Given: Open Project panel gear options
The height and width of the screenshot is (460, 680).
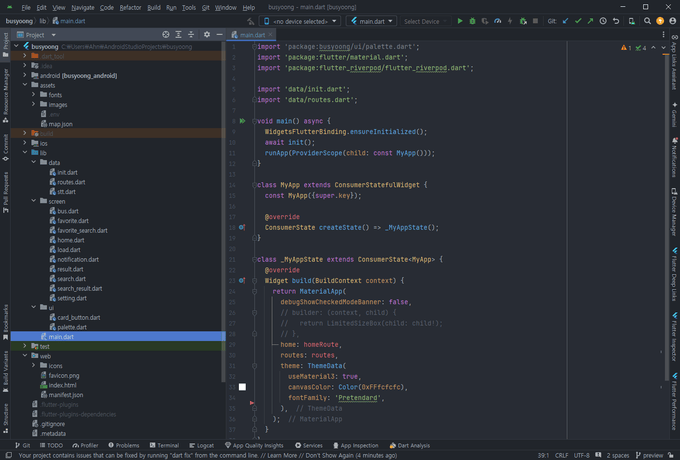Looking at the screenshot, I should point(207,35).
